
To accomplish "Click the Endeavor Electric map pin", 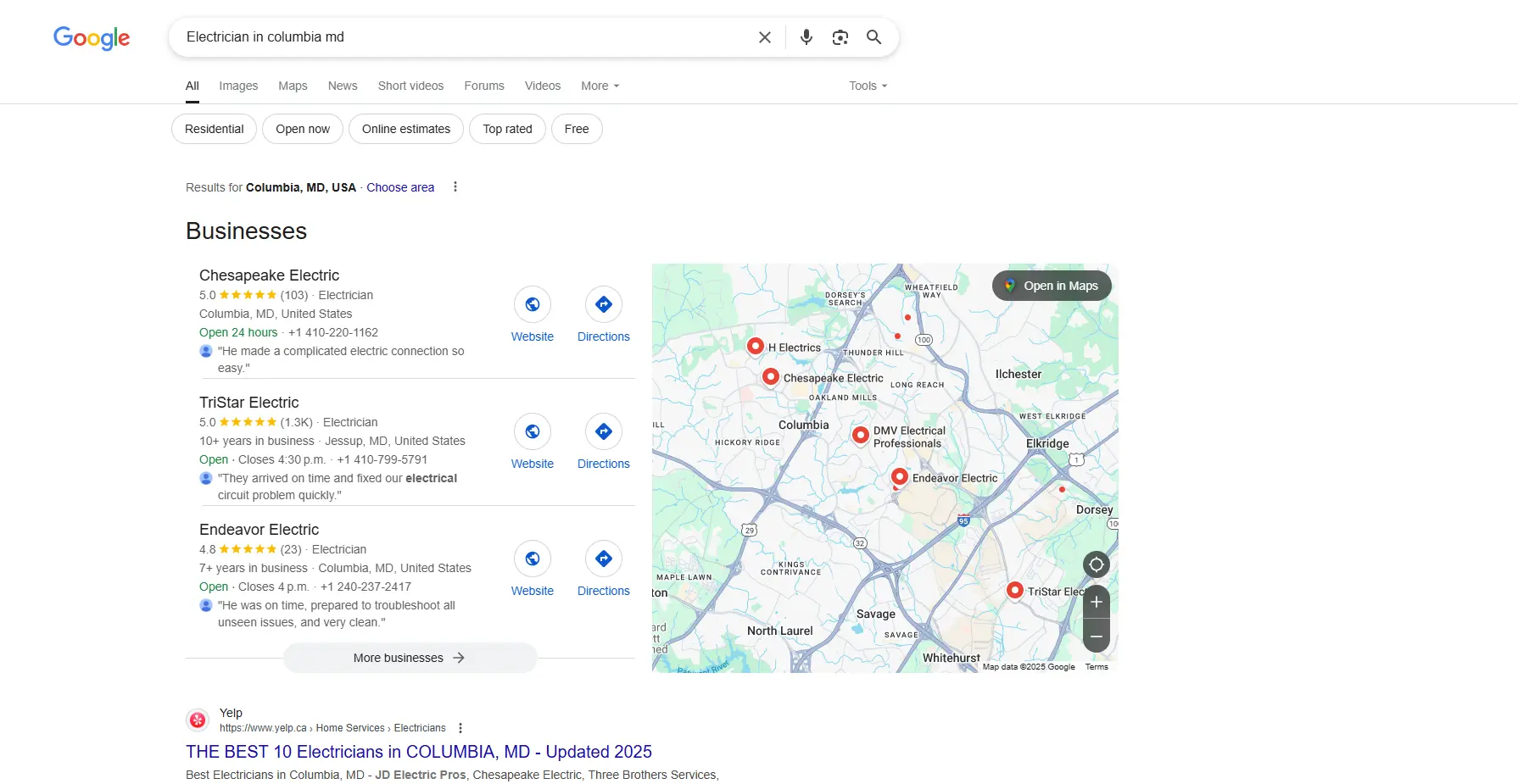I will point(900,476).
